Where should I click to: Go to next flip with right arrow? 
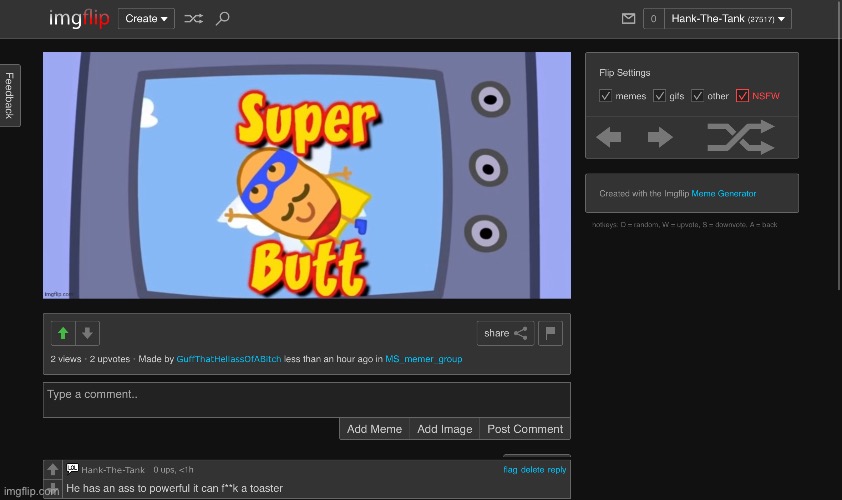660,137
